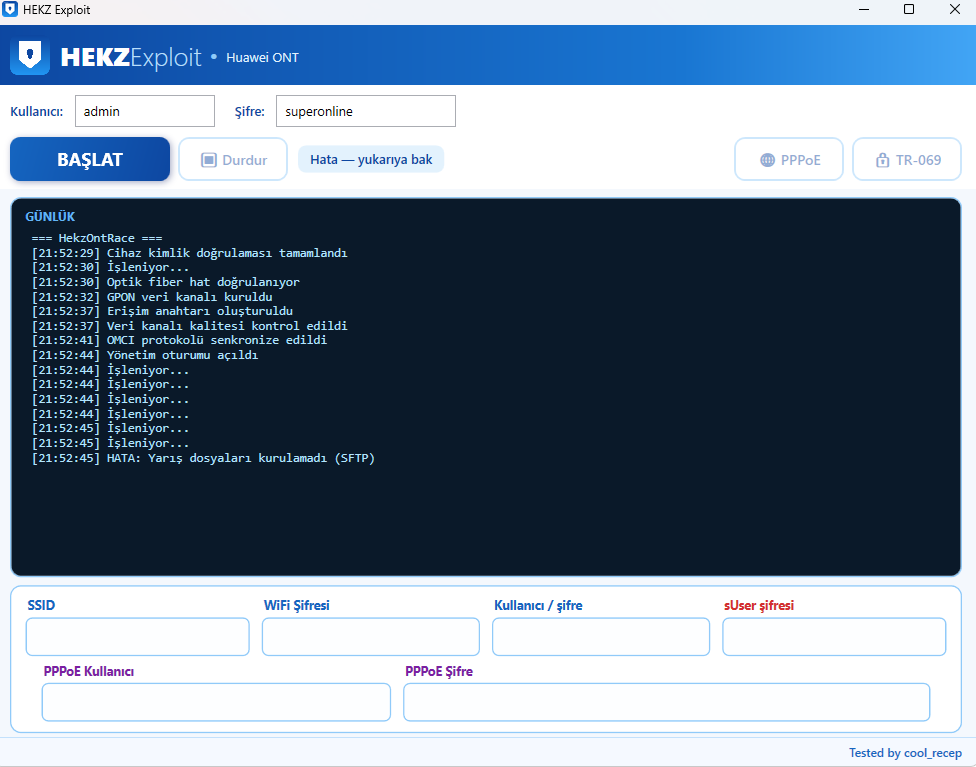
Task: Select the empty SSID output field
Action: [138, 637]
